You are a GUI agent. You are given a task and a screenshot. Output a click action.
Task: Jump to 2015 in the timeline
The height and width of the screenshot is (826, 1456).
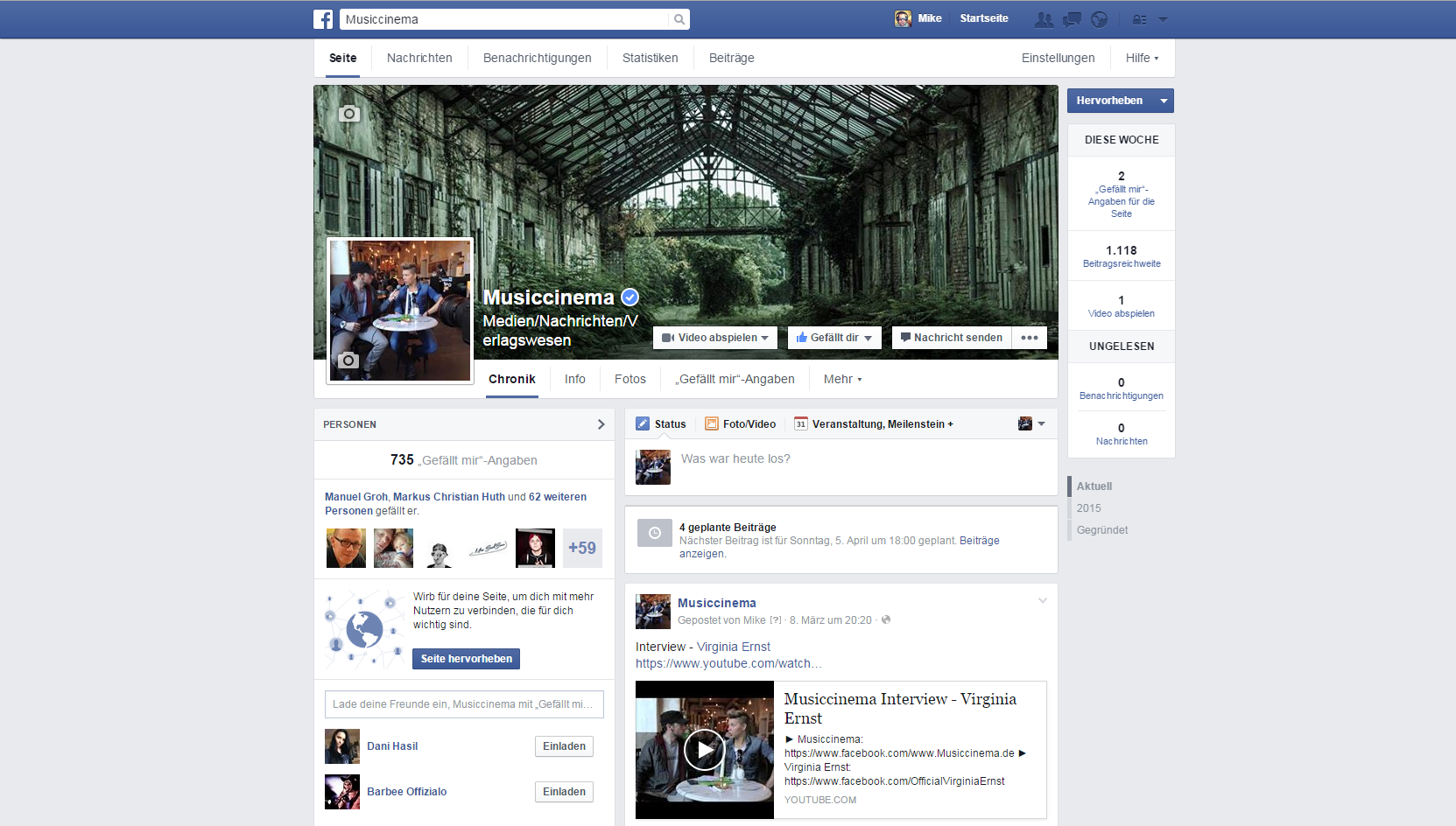(1089, 508)
